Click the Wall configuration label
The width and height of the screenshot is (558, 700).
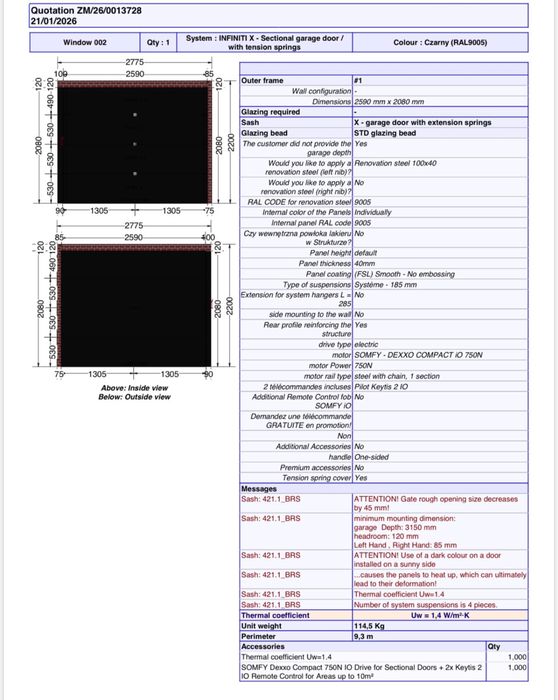point(321,91)
